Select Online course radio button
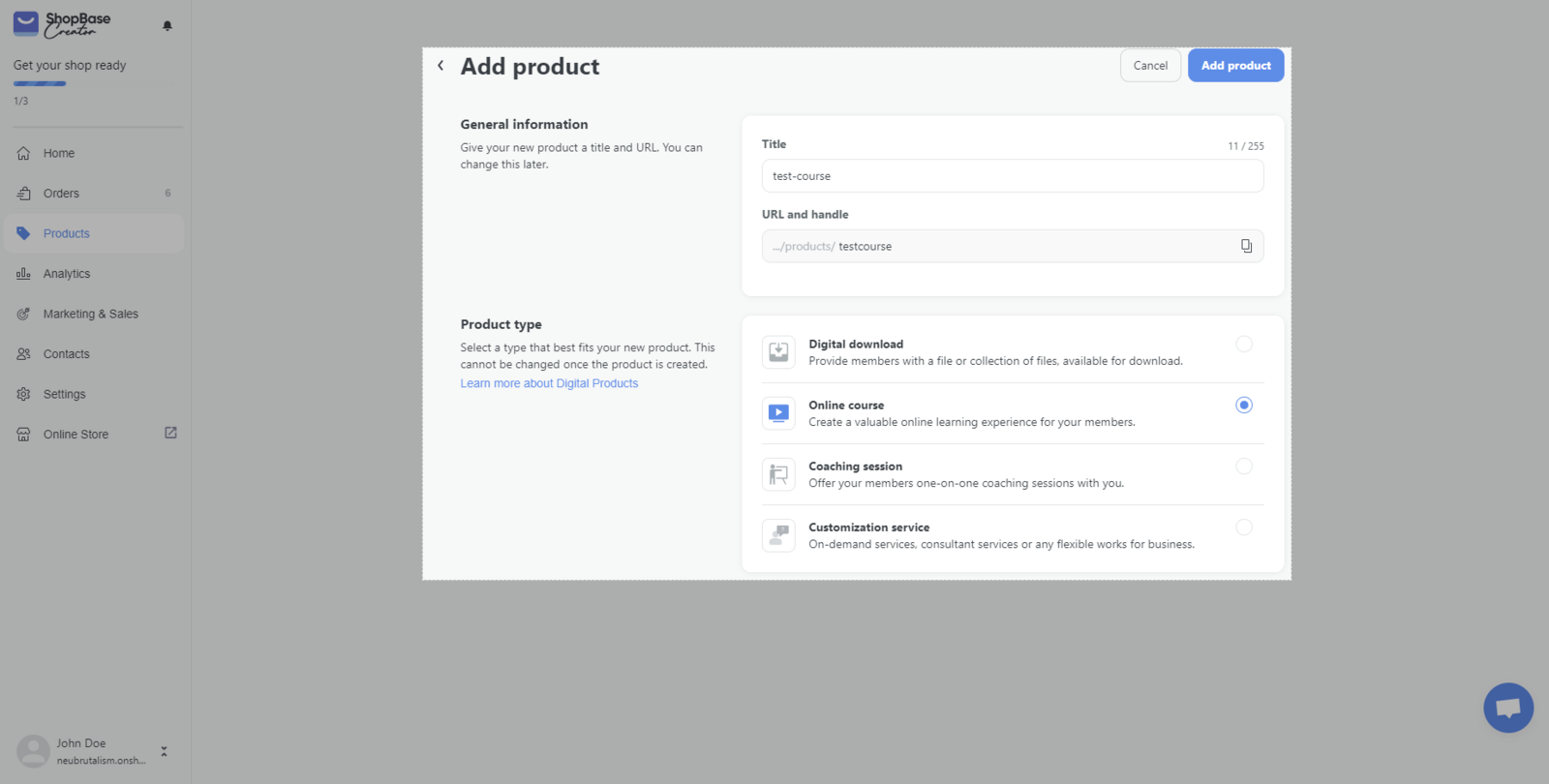Image resolution: width=1549 pixels, height=784 pixels. click(1244, 406)
